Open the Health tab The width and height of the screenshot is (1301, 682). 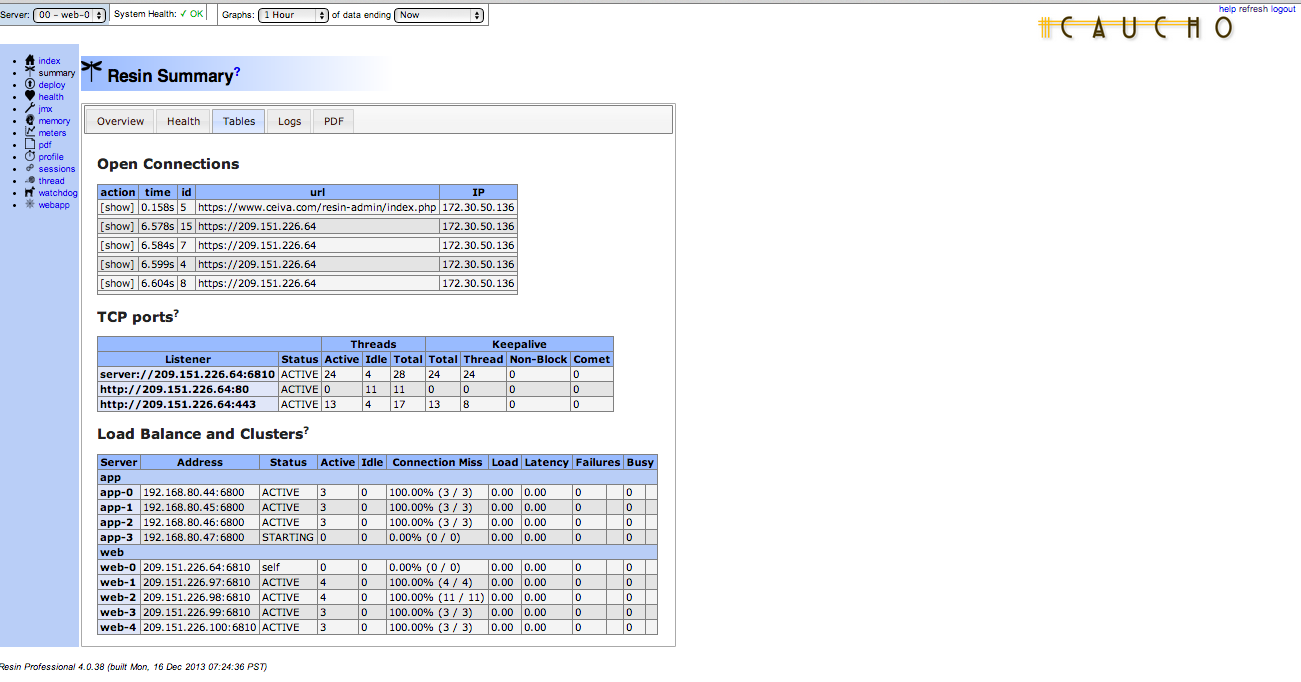tap(183, 121)
